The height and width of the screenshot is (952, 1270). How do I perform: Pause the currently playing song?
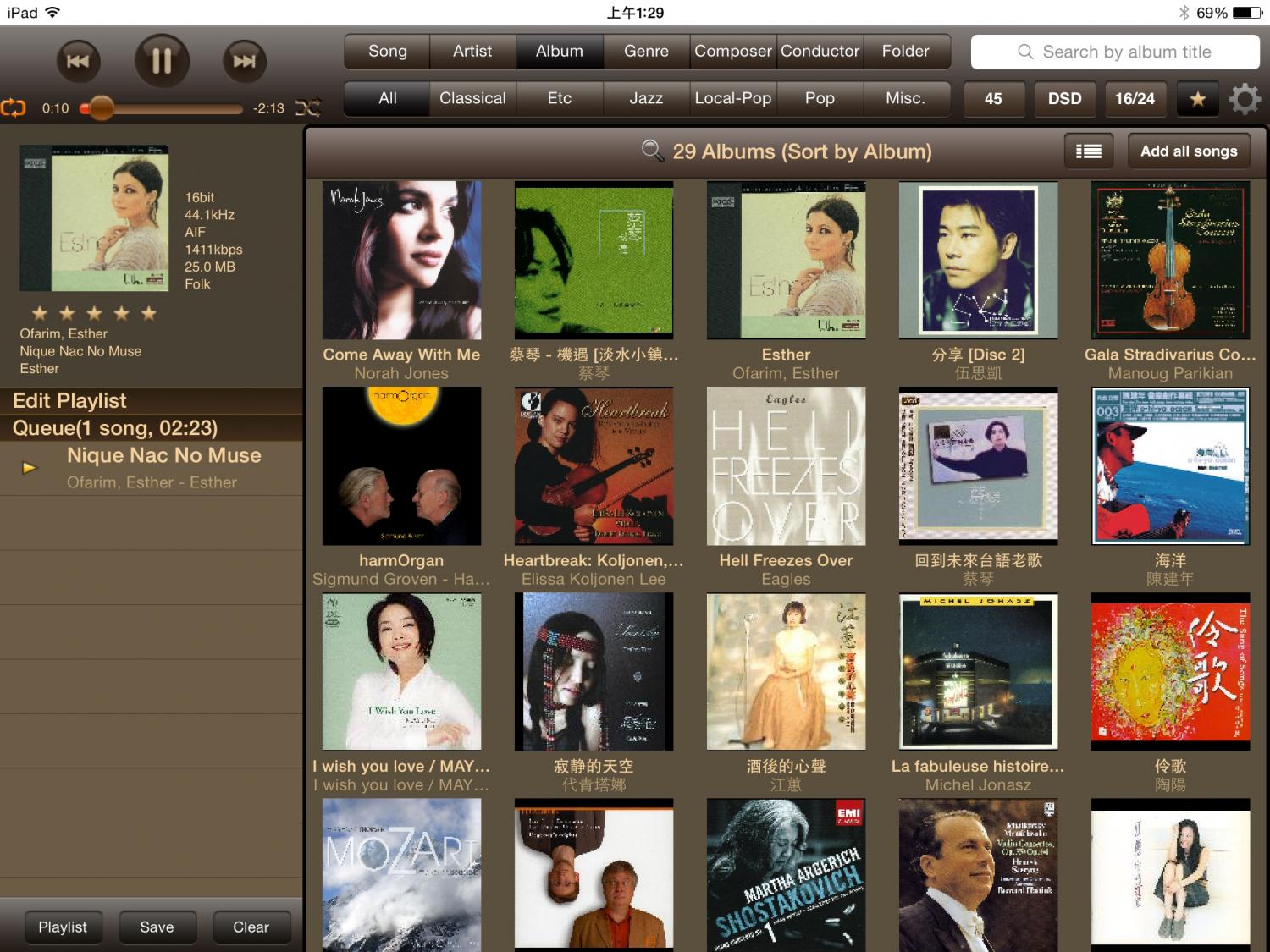point(161,61)
